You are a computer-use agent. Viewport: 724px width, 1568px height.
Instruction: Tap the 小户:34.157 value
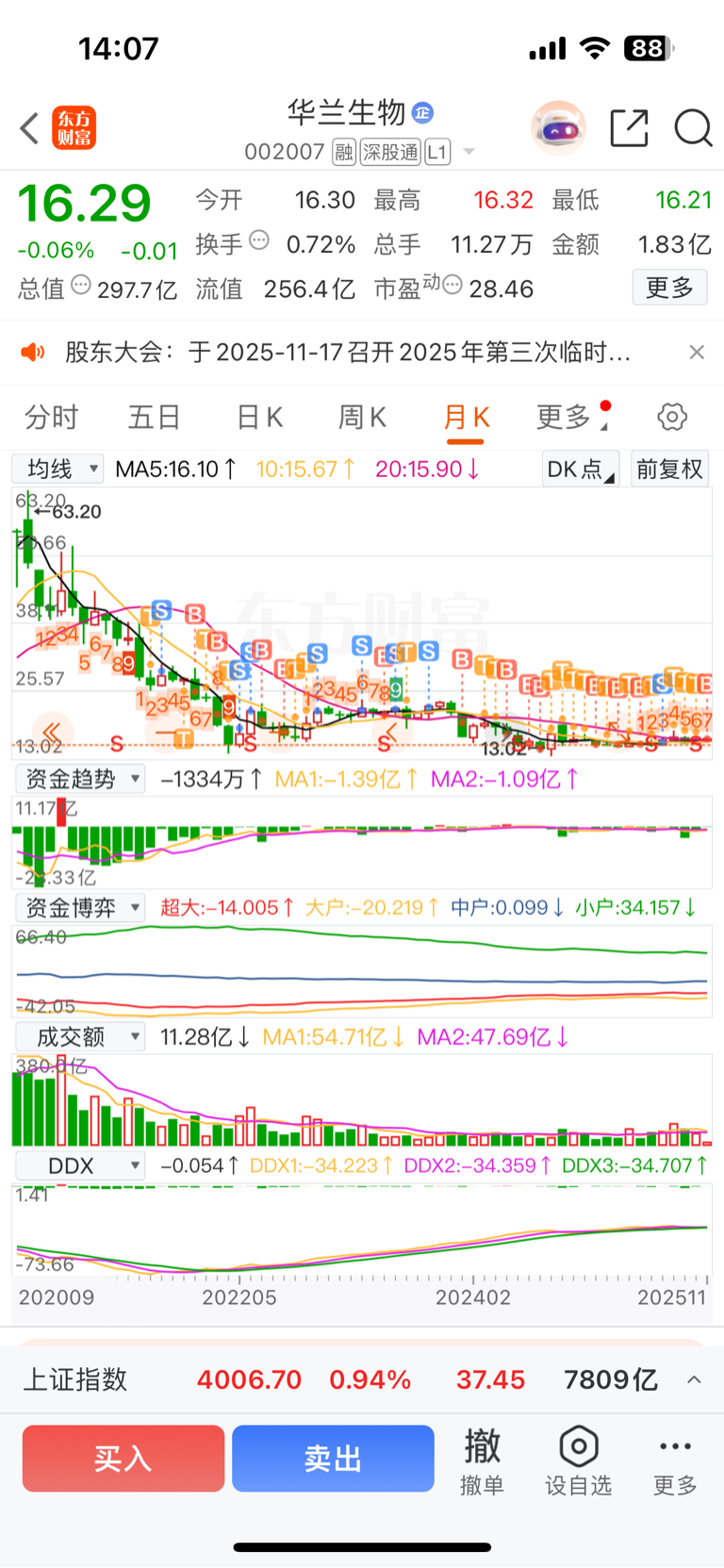coord(635,908)
